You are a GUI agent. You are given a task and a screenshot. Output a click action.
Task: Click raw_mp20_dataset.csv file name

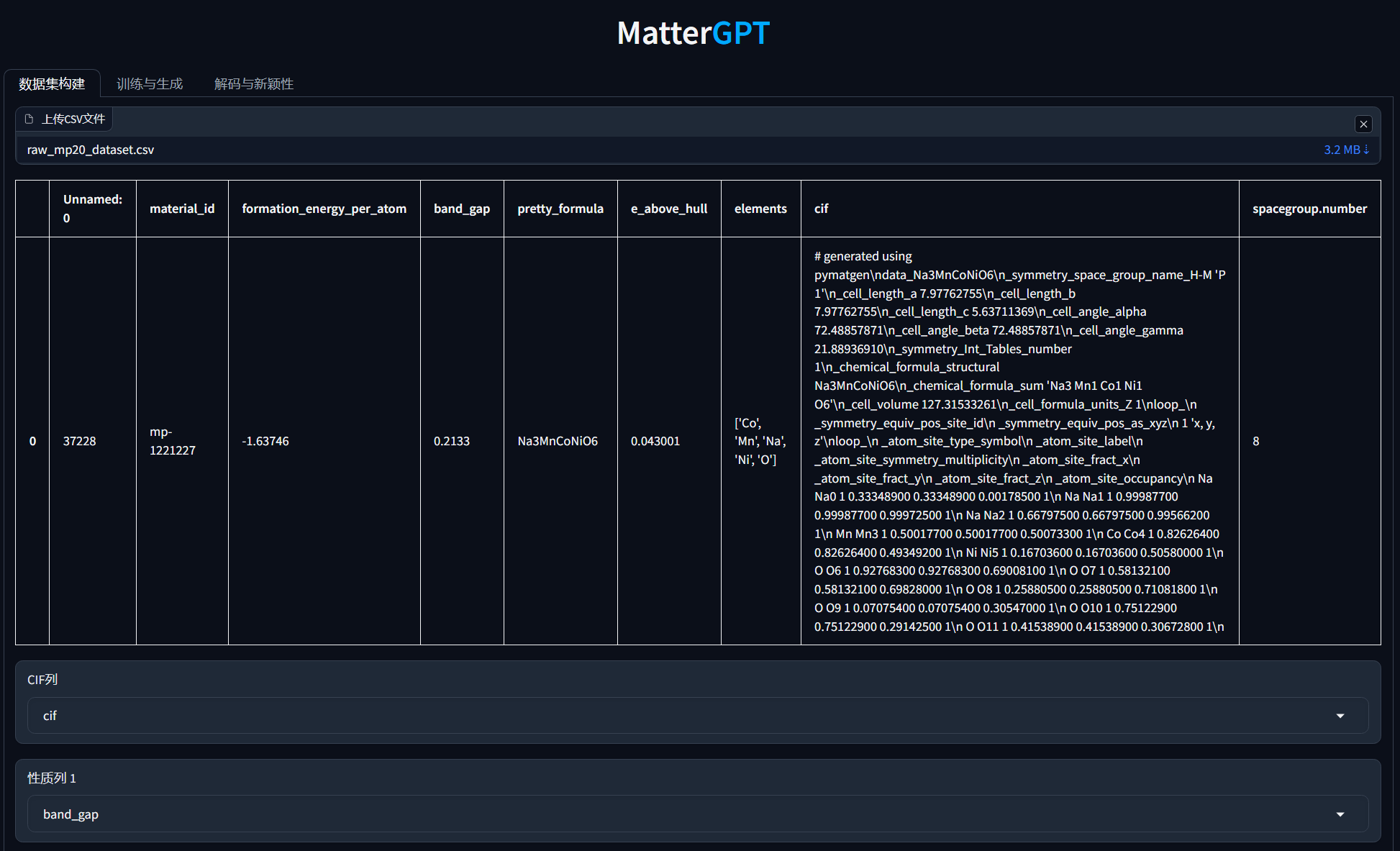91,150
